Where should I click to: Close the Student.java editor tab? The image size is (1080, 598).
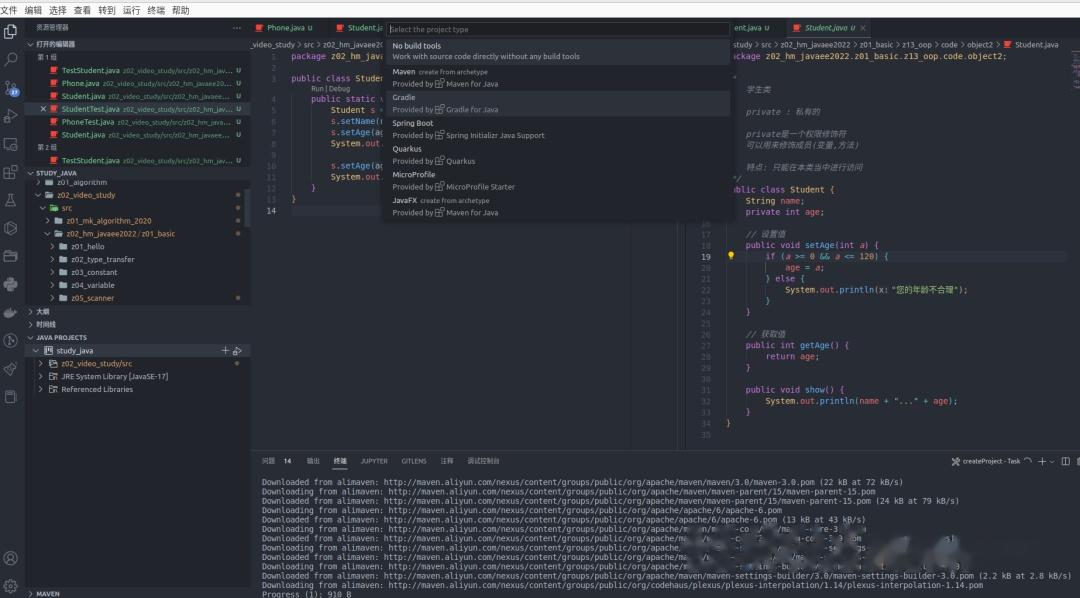862,28
